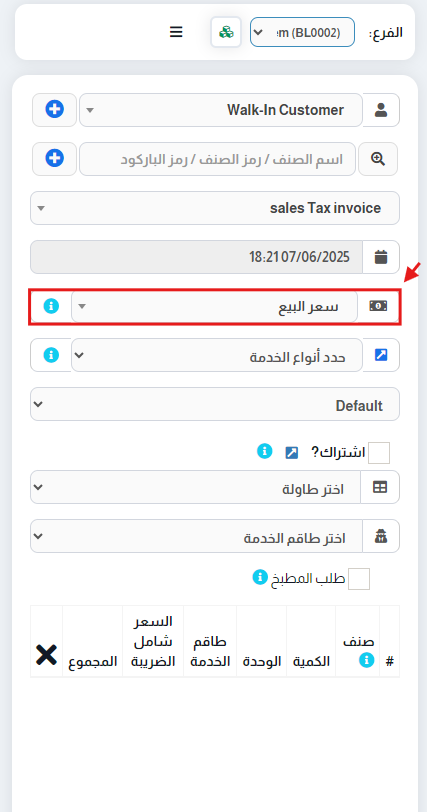427x812 pixels.
Task: Click the black X in table header
Action: (47, 655)
